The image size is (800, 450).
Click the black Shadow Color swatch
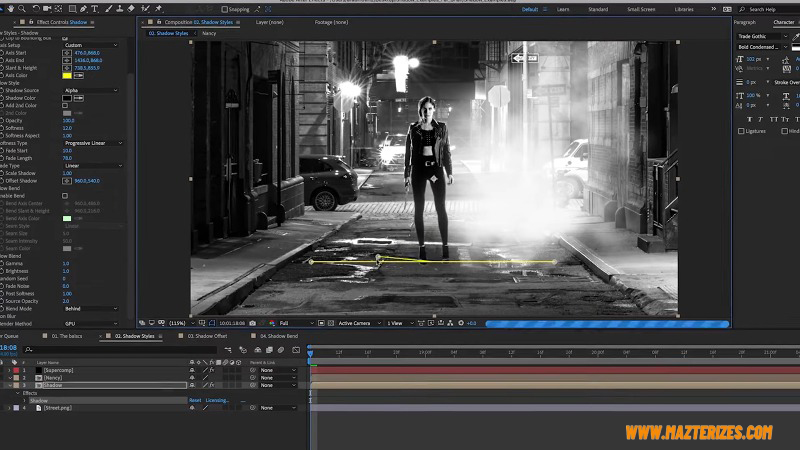coord(67,98)
